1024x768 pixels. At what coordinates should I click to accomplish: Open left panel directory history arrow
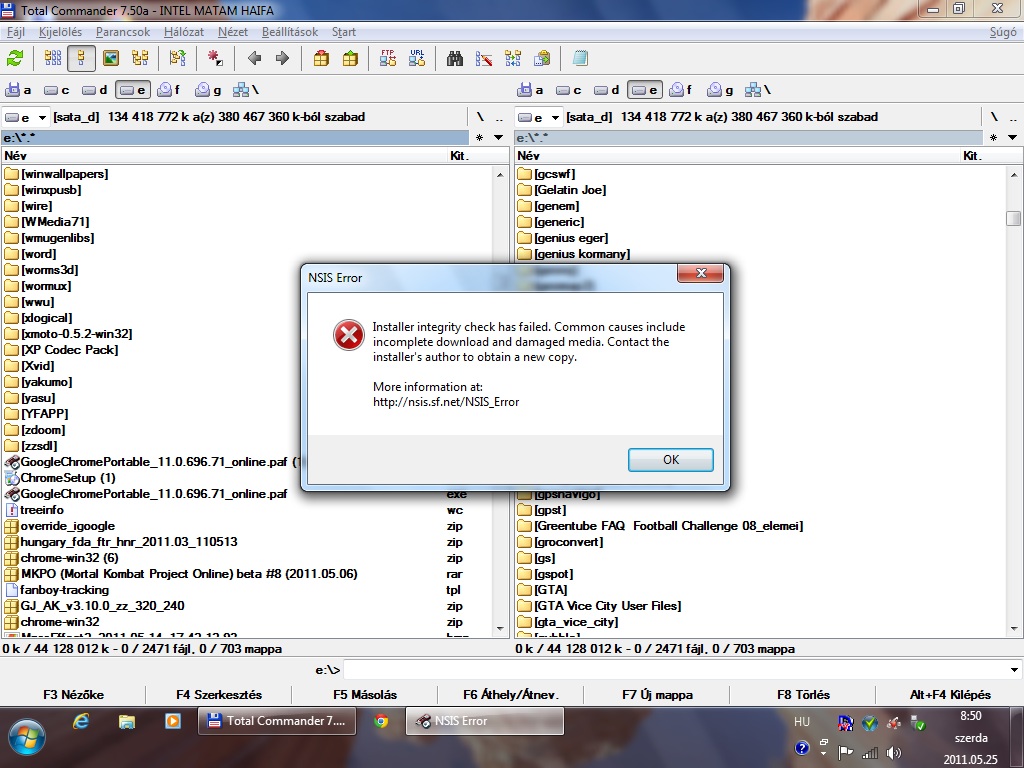tap(498, 138)
